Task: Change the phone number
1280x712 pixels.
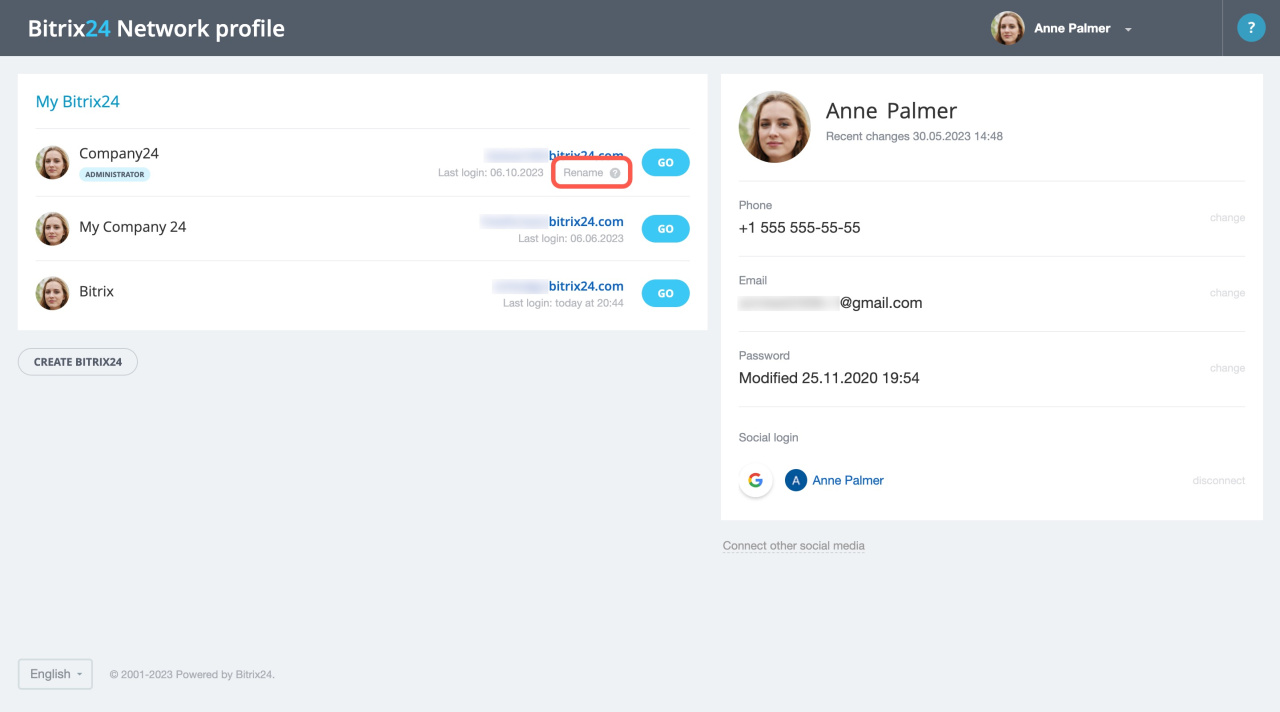Action: click(x=1227, y=218)
